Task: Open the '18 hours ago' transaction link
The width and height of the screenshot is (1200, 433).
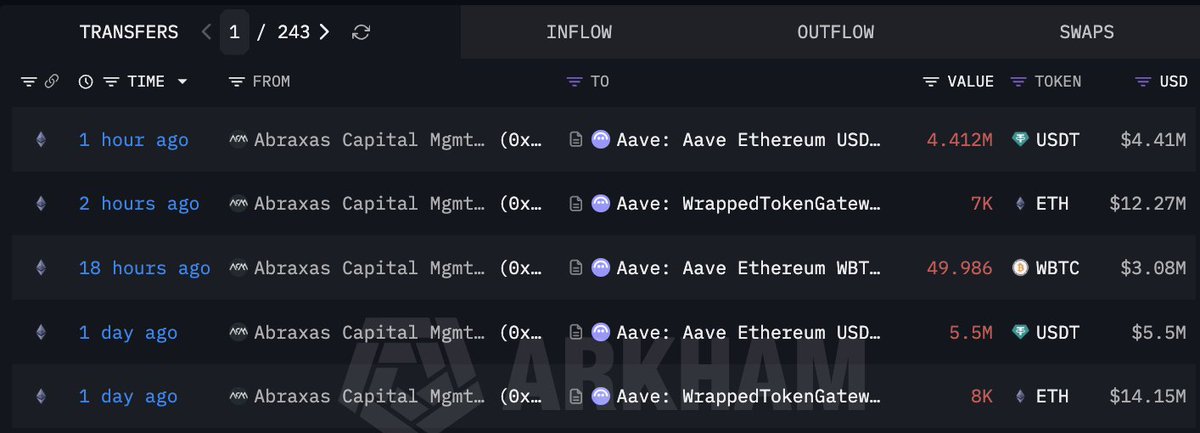Action: 145,268
